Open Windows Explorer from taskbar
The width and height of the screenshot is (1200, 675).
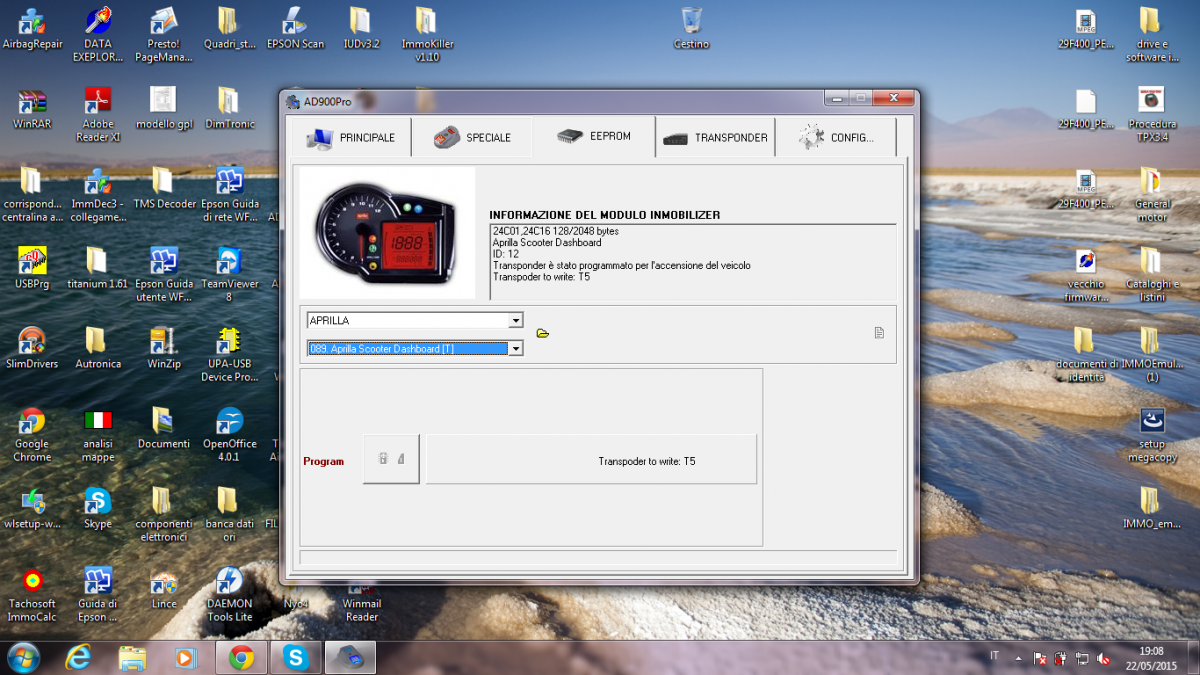[x=132, y=658]
